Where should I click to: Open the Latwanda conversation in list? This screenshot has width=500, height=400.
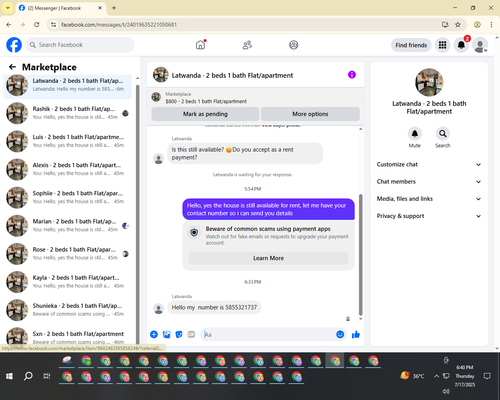click(x=67, y=85)
